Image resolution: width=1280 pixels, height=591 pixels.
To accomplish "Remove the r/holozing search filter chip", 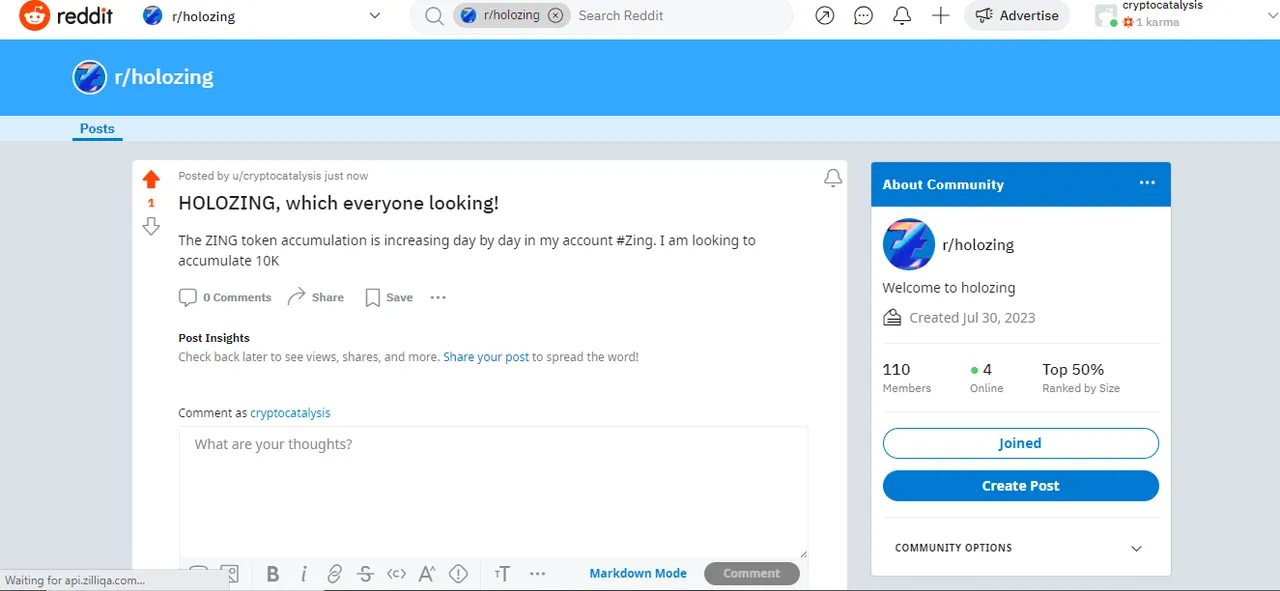I will [x=555, y=15].
